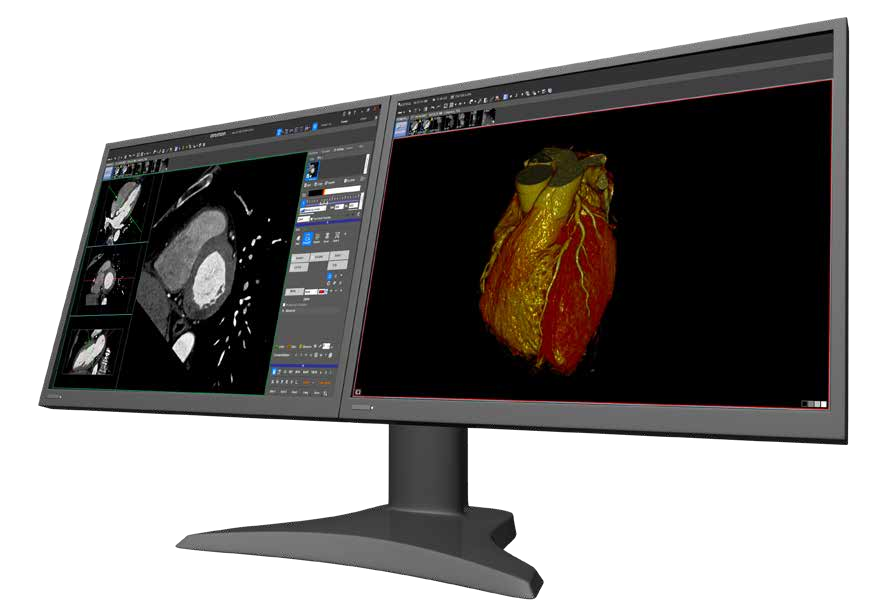Click left gray button in second button row

point(299,267)
